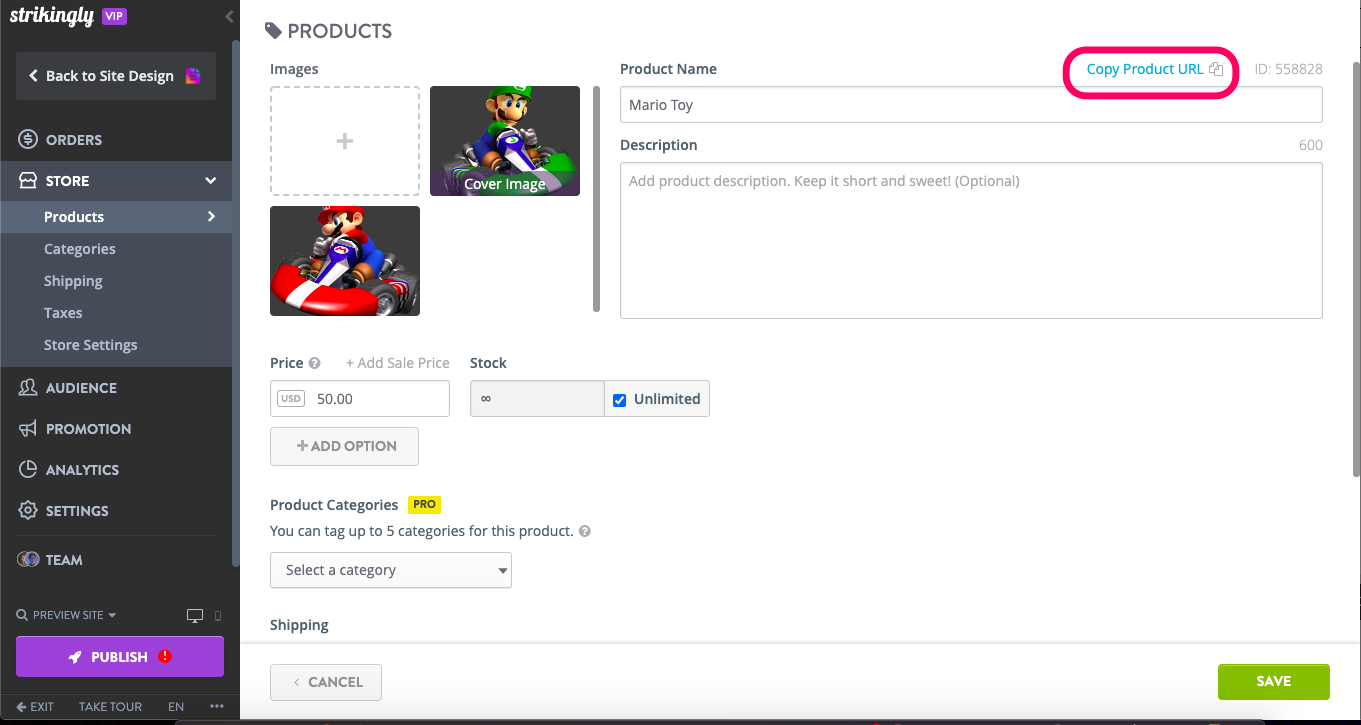Change the EN language setting

(x=176, y=707)
